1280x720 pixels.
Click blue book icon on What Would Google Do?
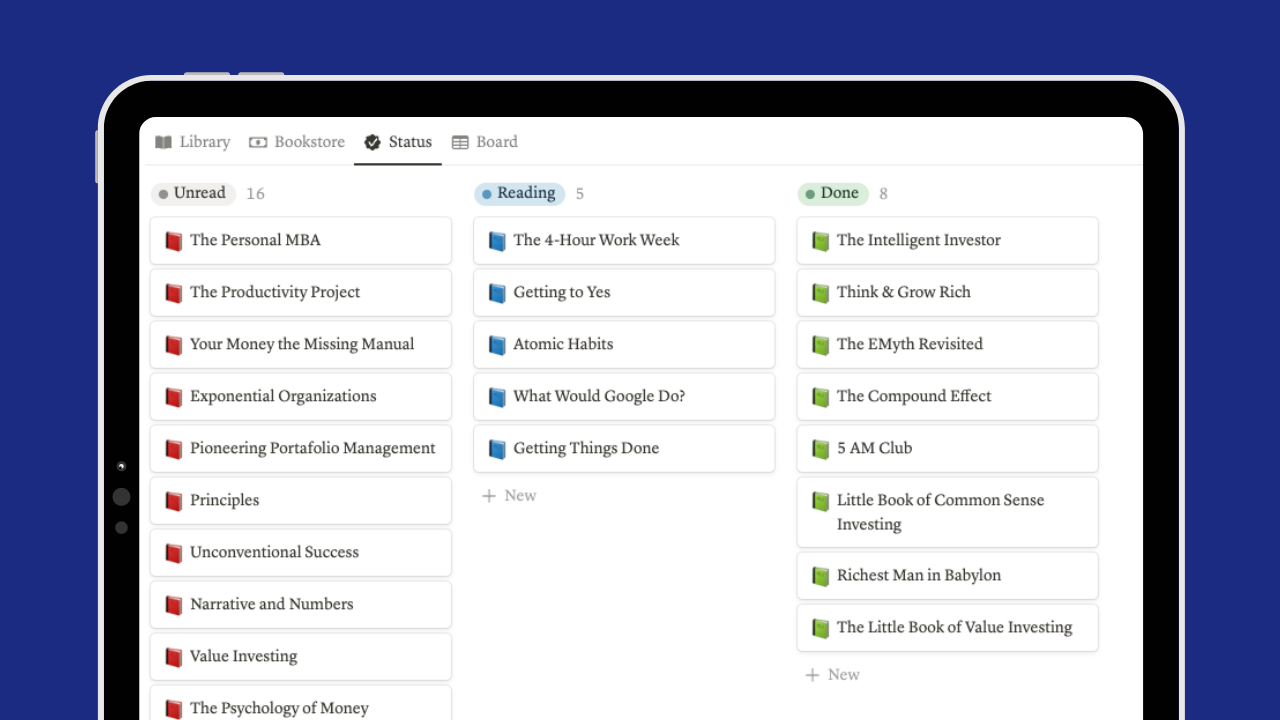(x=497, y=397)
